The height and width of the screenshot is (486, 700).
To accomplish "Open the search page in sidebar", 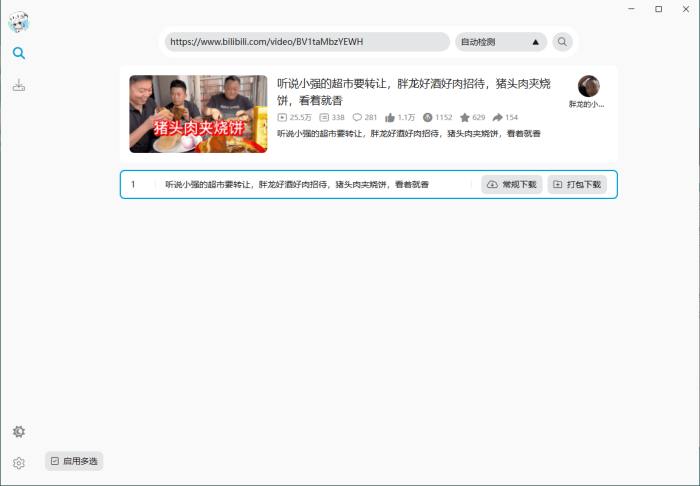I will pyautogui.click(x=19, y=53).
